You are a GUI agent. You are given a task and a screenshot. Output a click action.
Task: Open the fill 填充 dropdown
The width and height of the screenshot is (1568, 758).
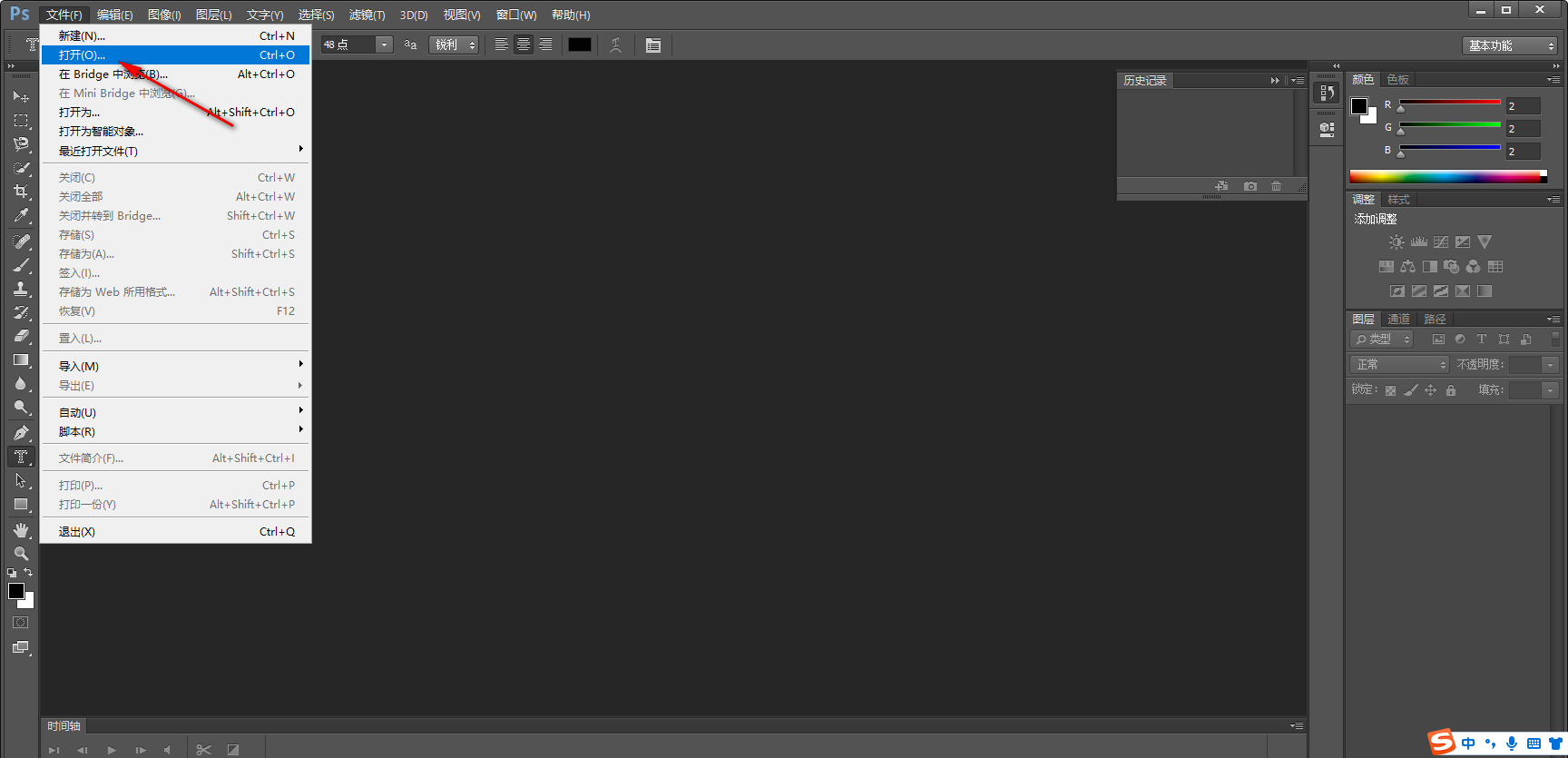(x=1551, y=390)
